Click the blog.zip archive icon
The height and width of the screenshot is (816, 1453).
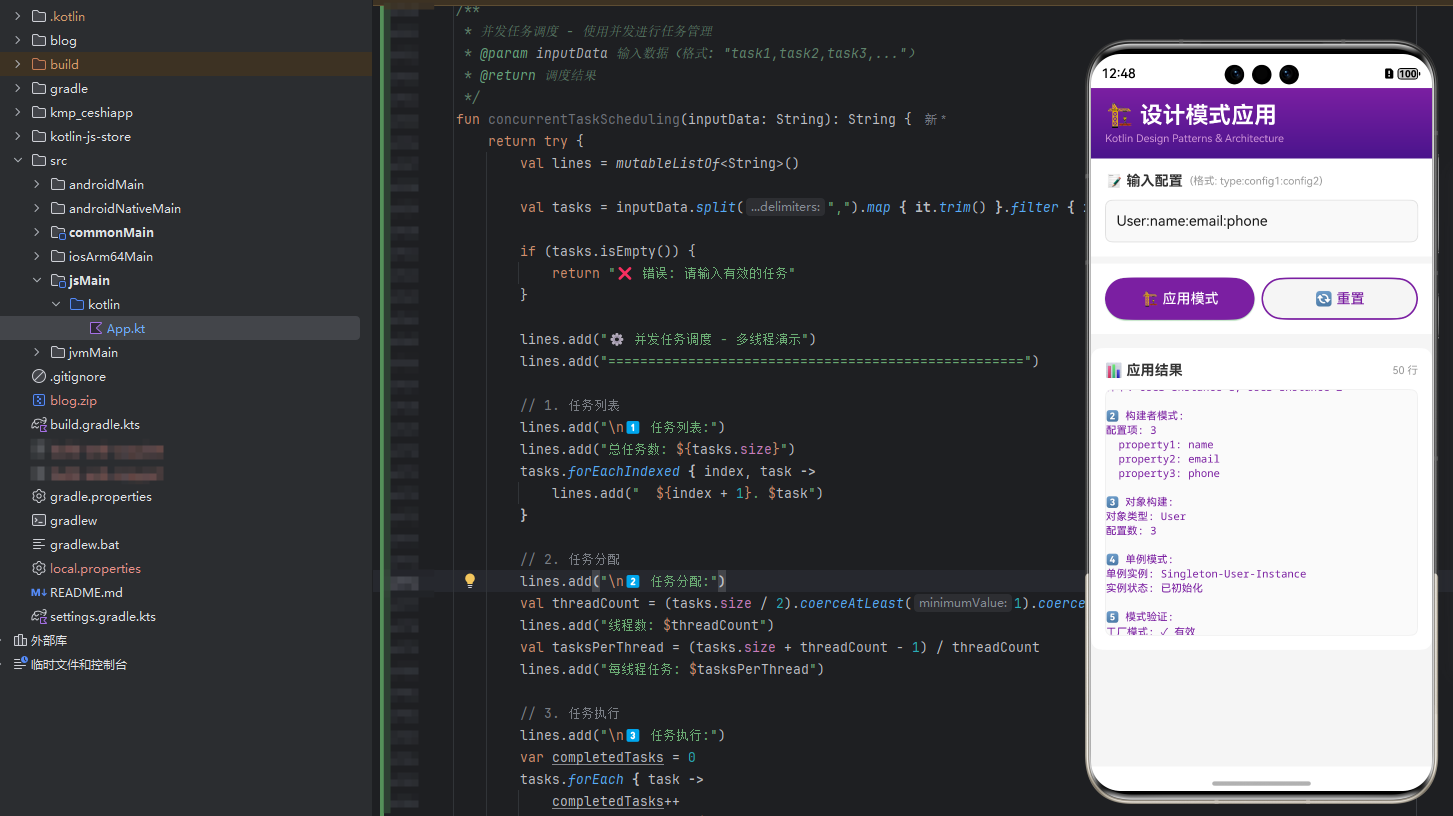(x=39, y=400)
